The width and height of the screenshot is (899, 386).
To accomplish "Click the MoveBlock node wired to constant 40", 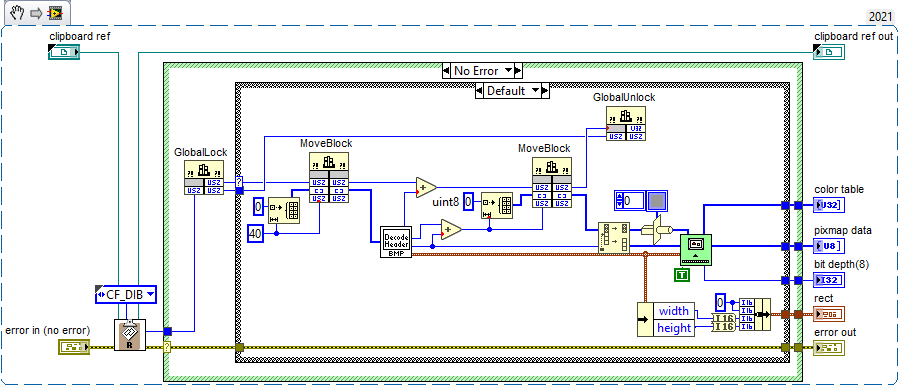I will (329, 177).
